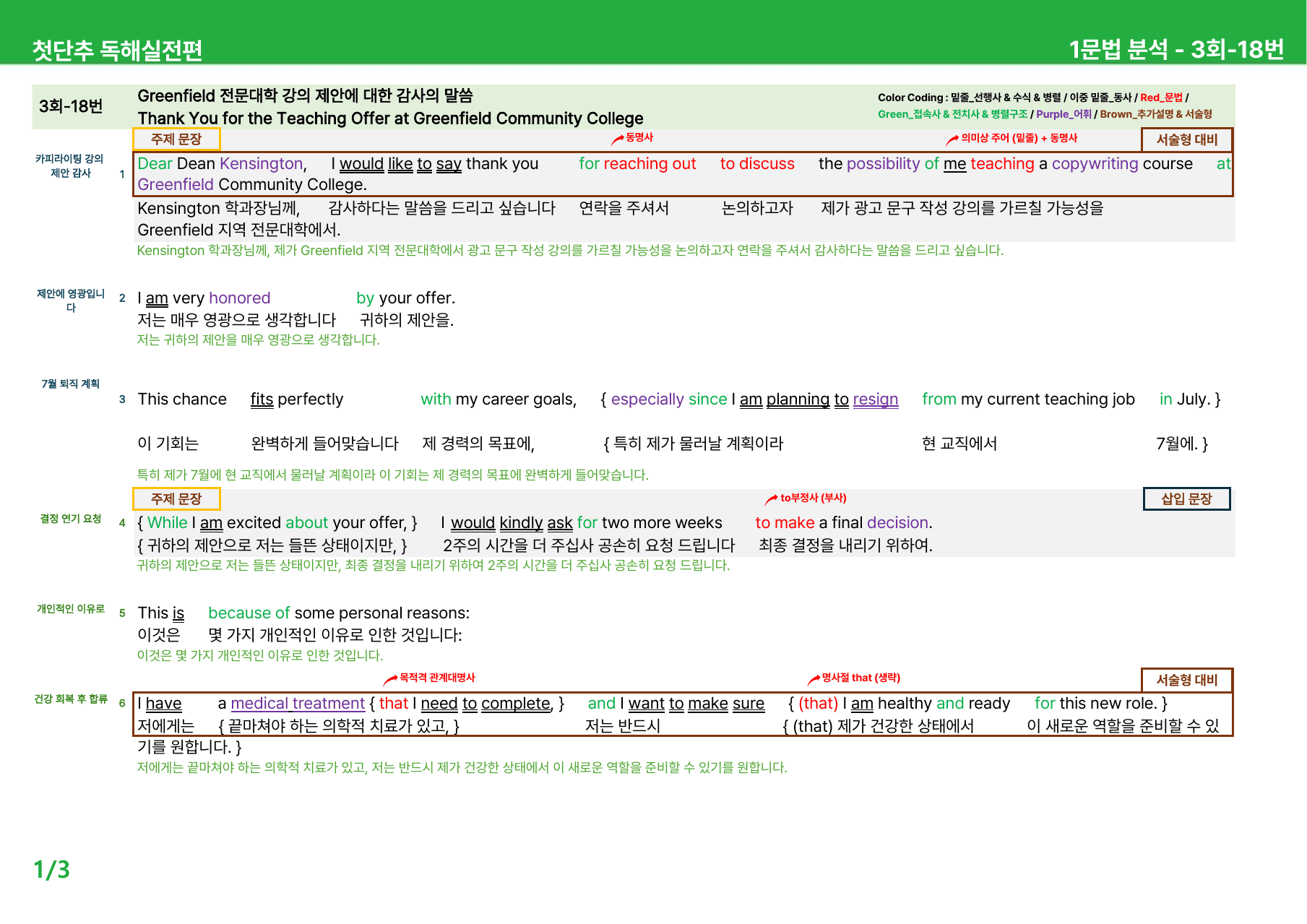Click the 'Green_접속사 & 전치사 & 병렬구조' legend text
The height and width of the screenshot is (924, 1307).
952,114
